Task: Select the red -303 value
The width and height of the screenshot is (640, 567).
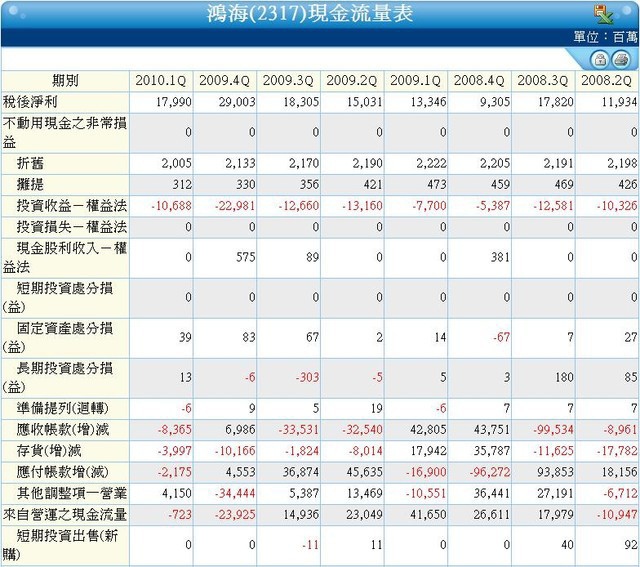Action: (x=307, y=377)
